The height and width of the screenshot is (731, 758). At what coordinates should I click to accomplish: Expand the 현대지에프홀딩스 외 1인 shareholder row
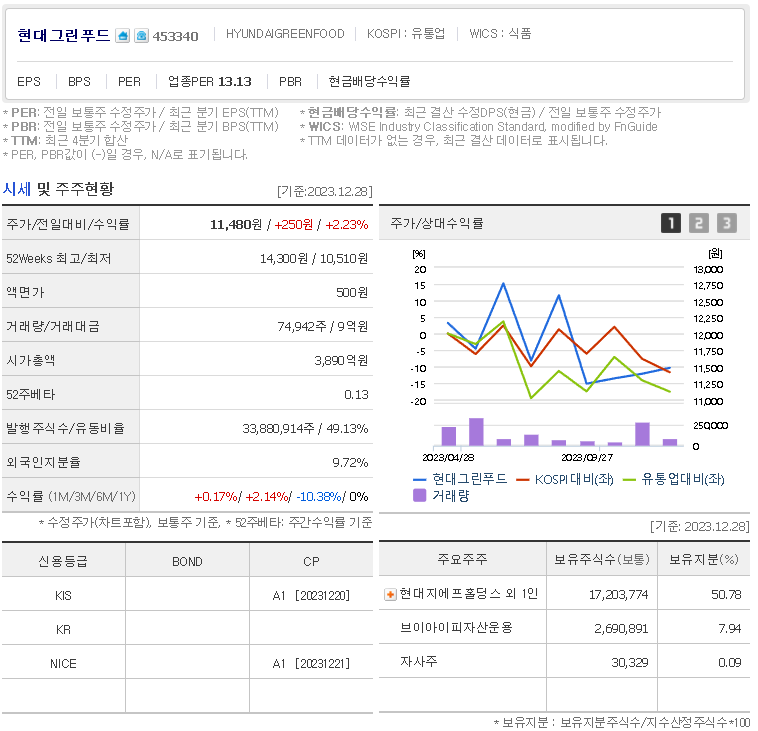tap(390, 594)
